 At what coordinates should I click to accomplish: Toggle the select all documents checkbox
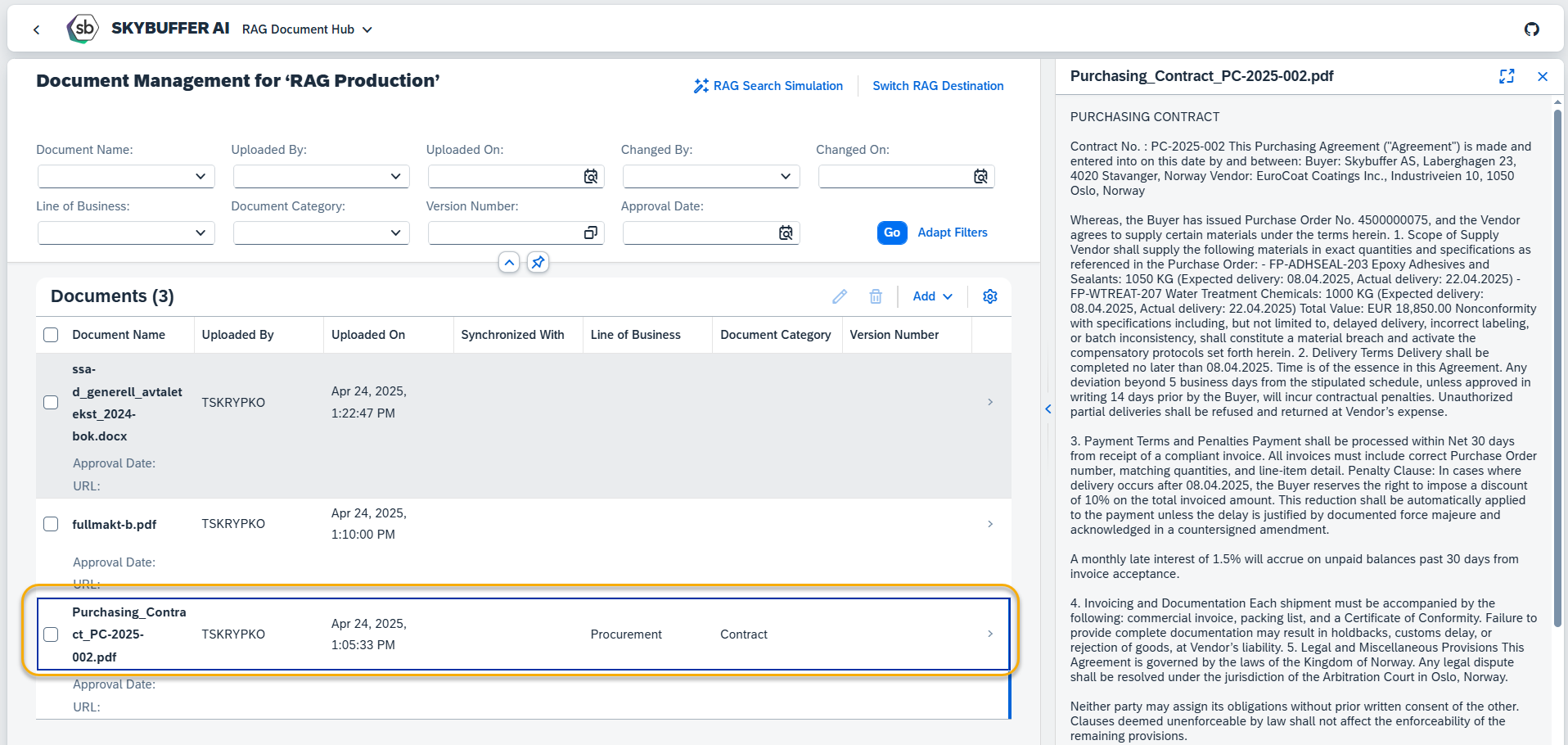tap(51, 335)
